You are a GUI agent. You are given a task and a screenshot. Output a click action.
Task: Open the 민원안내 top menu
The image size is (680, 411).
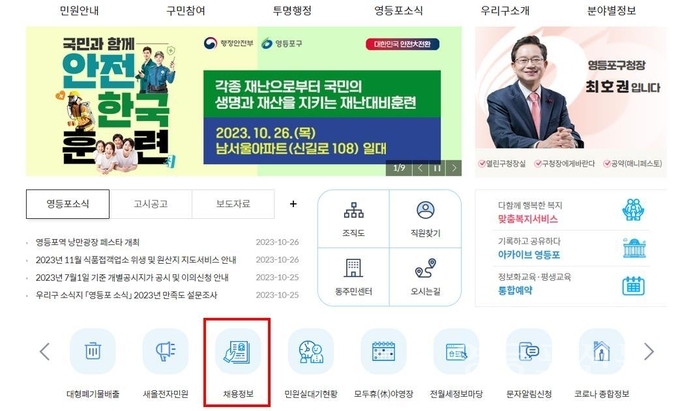[79, 10]
